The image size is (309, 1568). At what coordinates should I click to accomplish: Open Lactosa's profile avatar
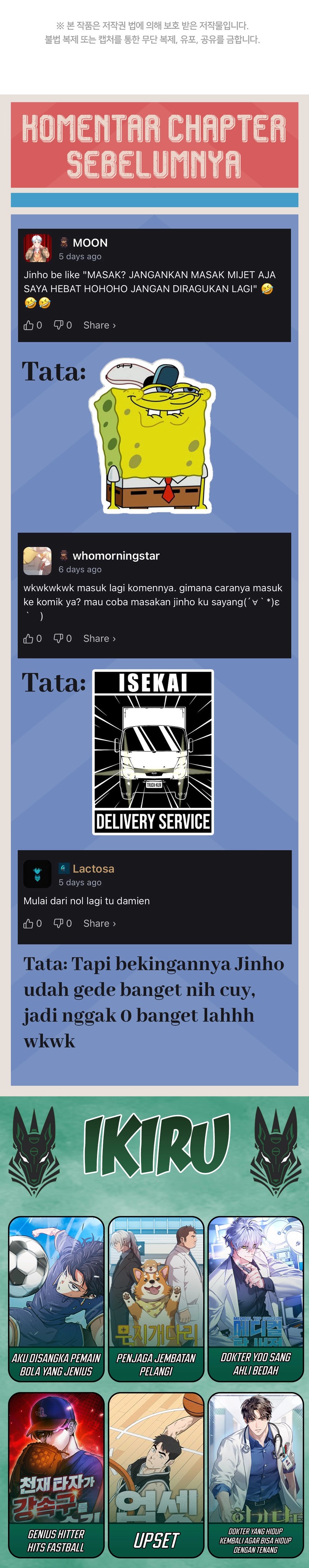(x=37, y=874)
